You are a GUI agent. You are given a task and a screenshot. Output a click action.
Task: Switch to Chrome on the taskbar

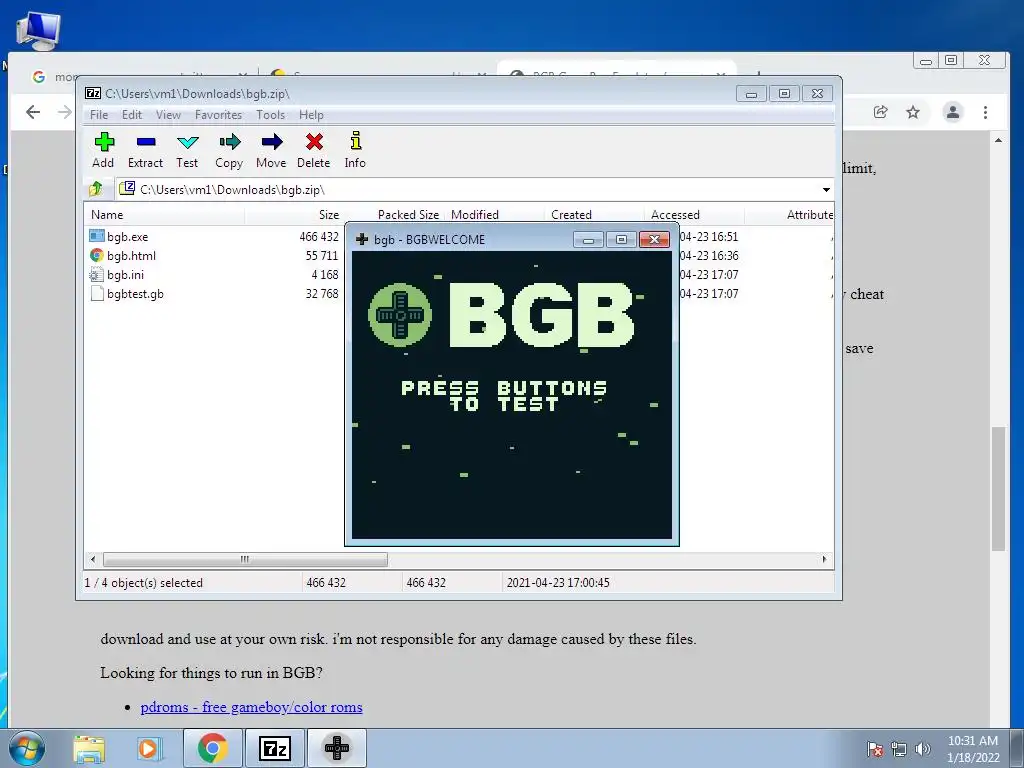(212, 748)
